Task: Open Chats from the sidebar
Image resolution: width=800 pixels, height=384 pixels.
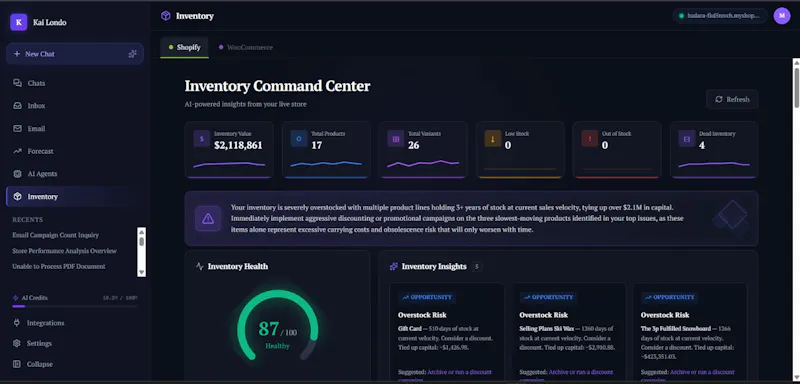Action: [74, 83]
